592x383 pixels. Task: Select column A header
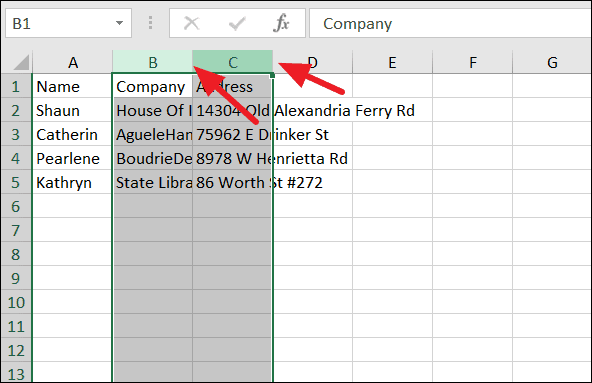point(72,62)
